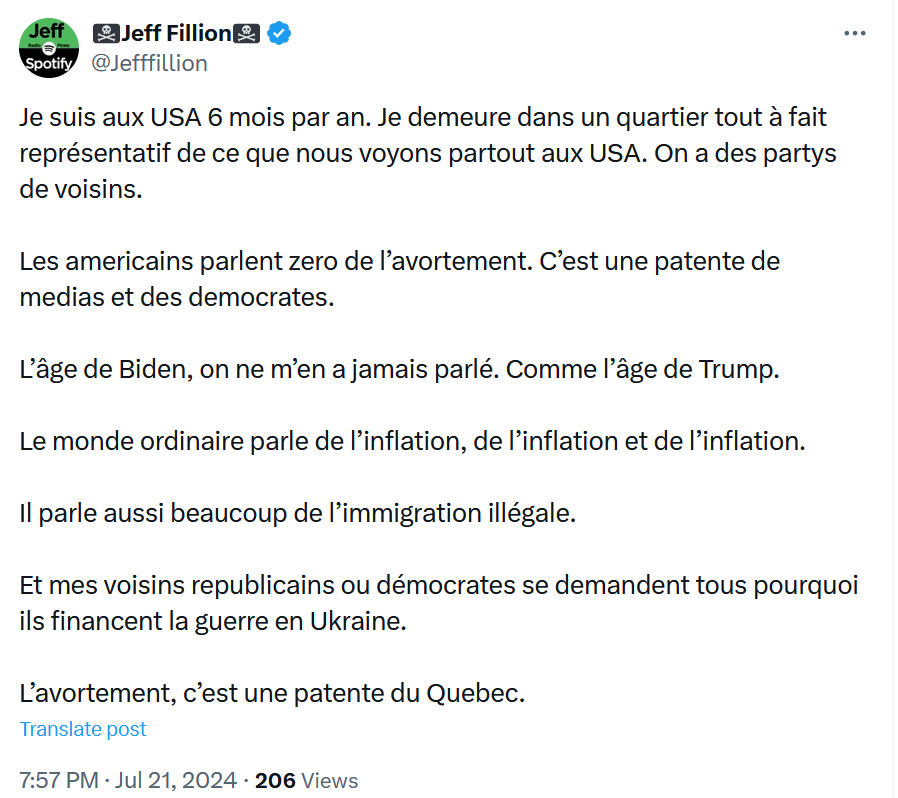
Task: Open the three-dot more options menu
Action: point(854,34)
